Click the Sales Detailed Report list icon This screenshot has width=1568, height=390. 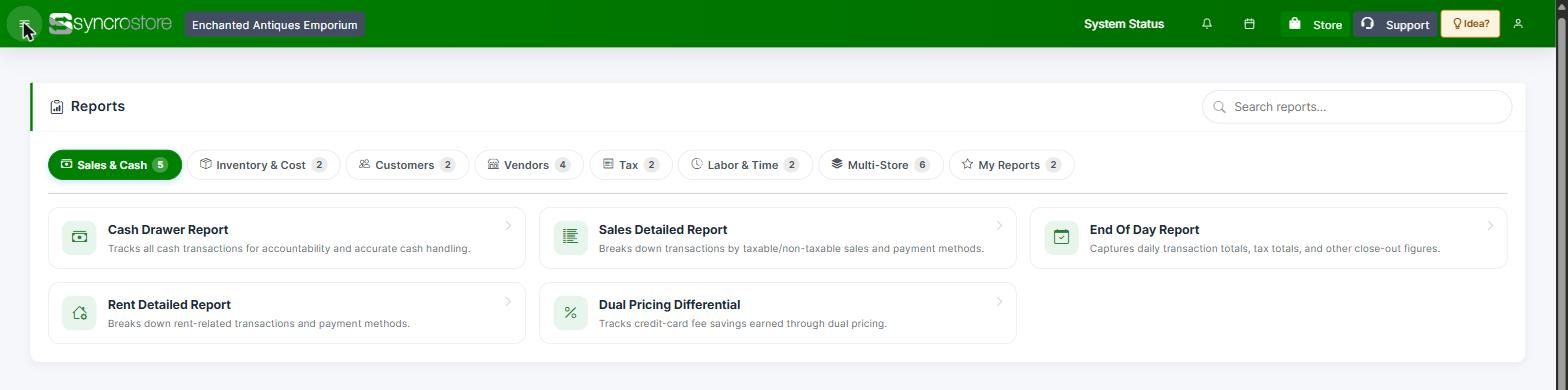[x=570, y=238]
